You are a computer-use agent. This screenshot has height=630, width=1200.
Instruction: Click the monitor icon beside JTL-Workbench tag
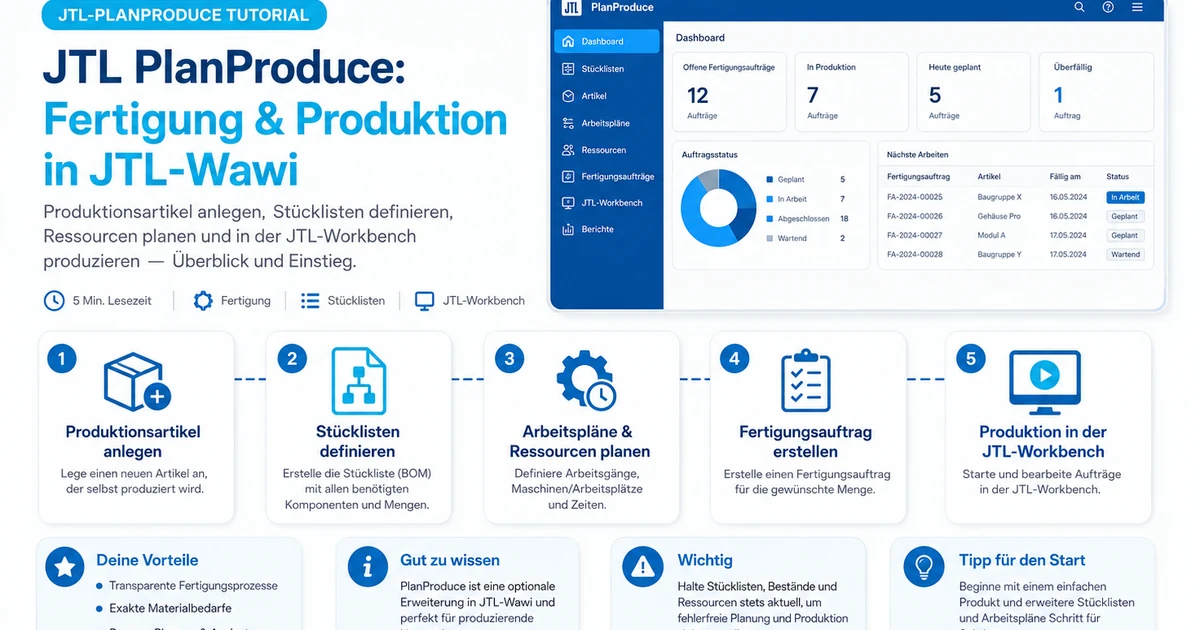click(x=425, y=301)
